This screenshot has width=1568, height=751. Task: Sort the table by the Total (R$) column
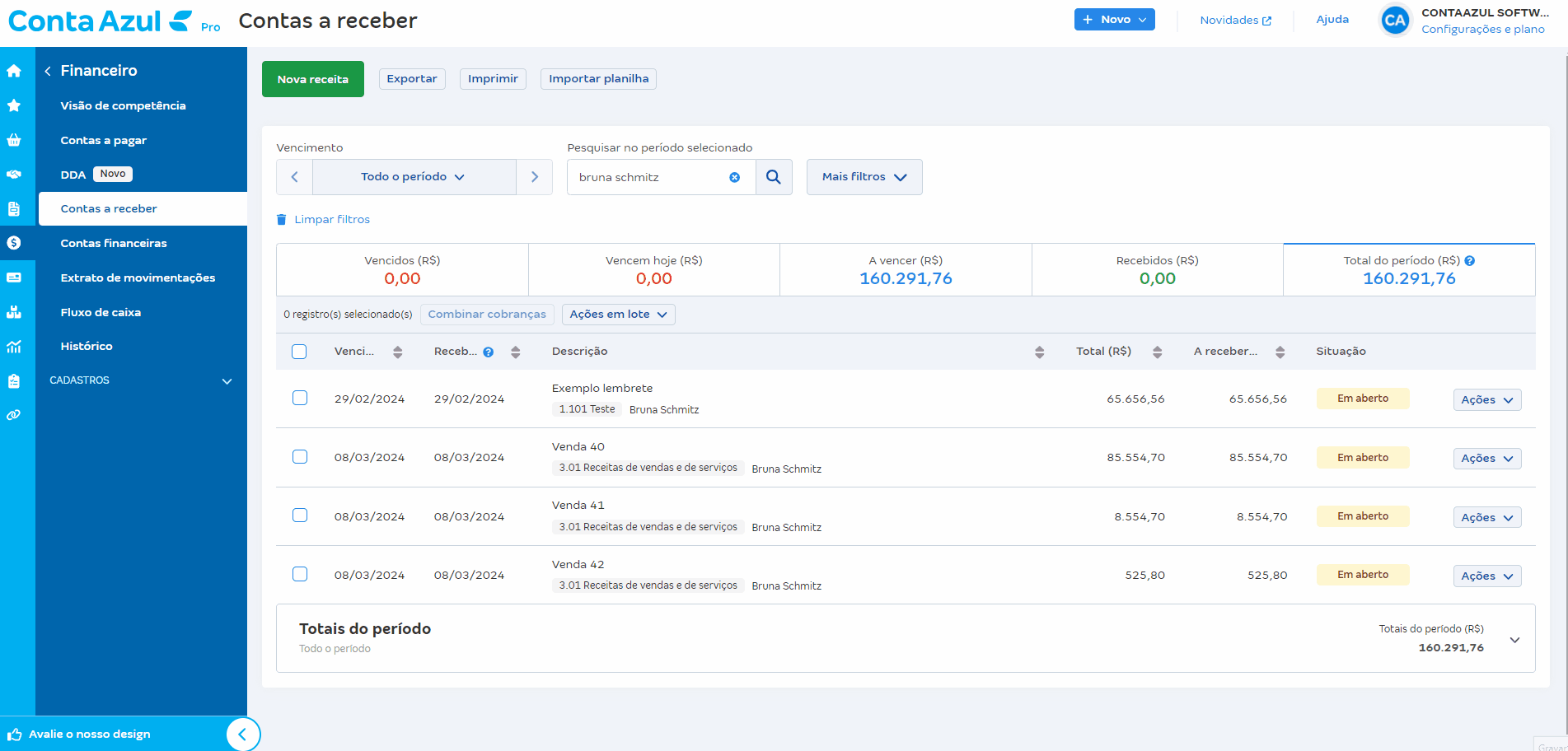1157,352
